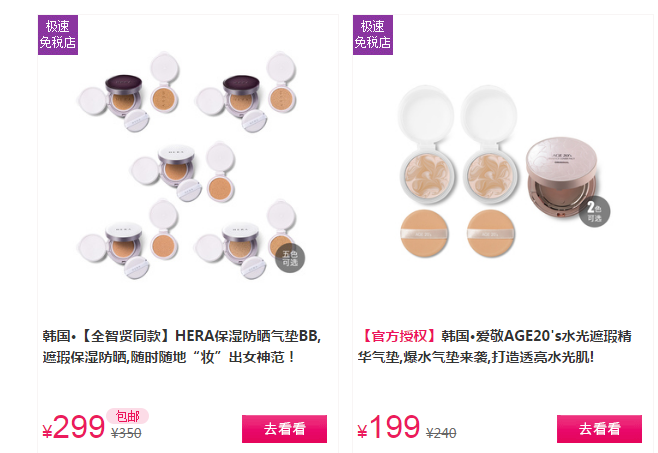Open the HERA保湿防晒气垫BB product title link
Image resolution: width=658 pixels, height=453 pixels.
click(182, 347)
